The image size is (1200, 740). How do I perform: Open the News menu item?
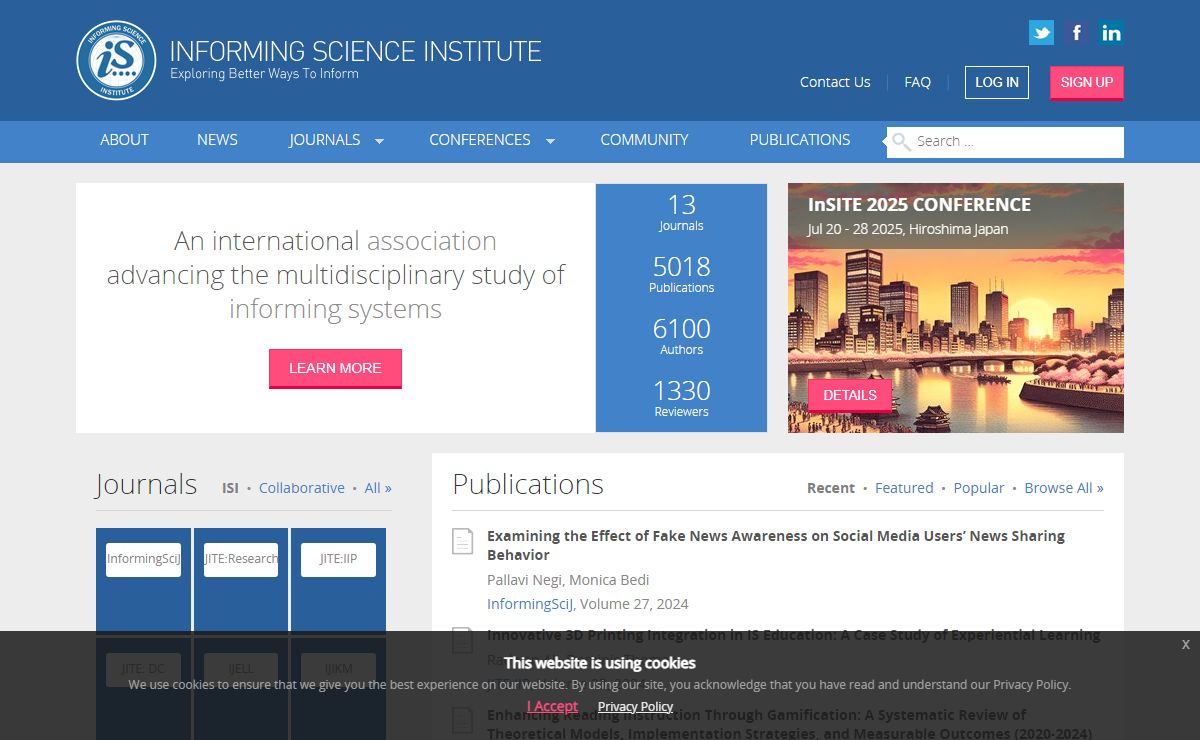217,140
